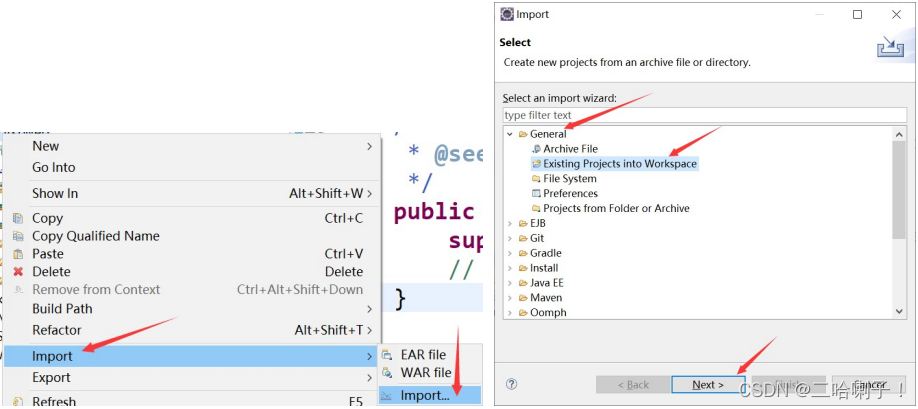Select Archive File wizard
This screenshot has height=409, width=918.
click(570, 149)
